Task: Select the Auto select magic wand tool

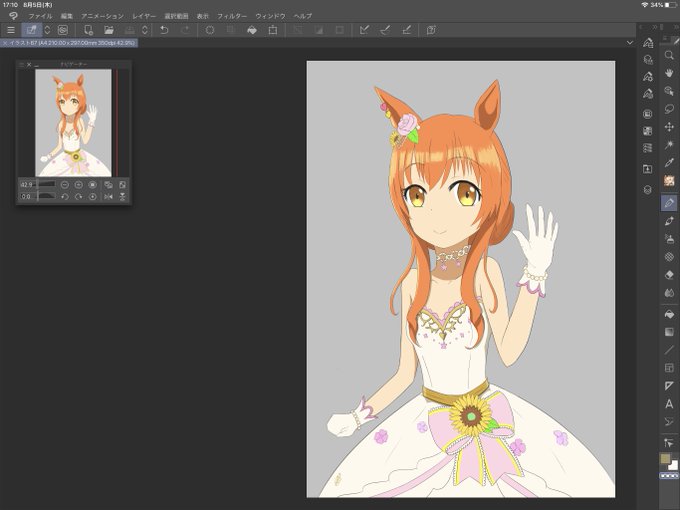Action: [x=669, y=144]
